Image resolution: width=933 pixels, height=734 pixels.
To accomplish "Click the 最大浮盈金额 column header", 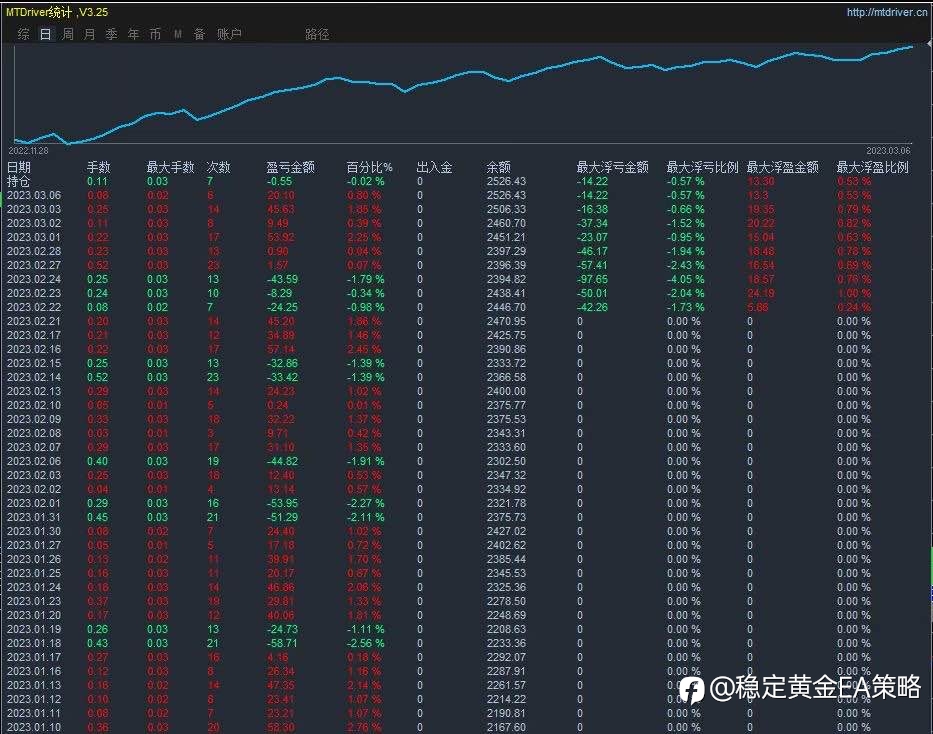I will pyautogui.click(x=782, y=167).
